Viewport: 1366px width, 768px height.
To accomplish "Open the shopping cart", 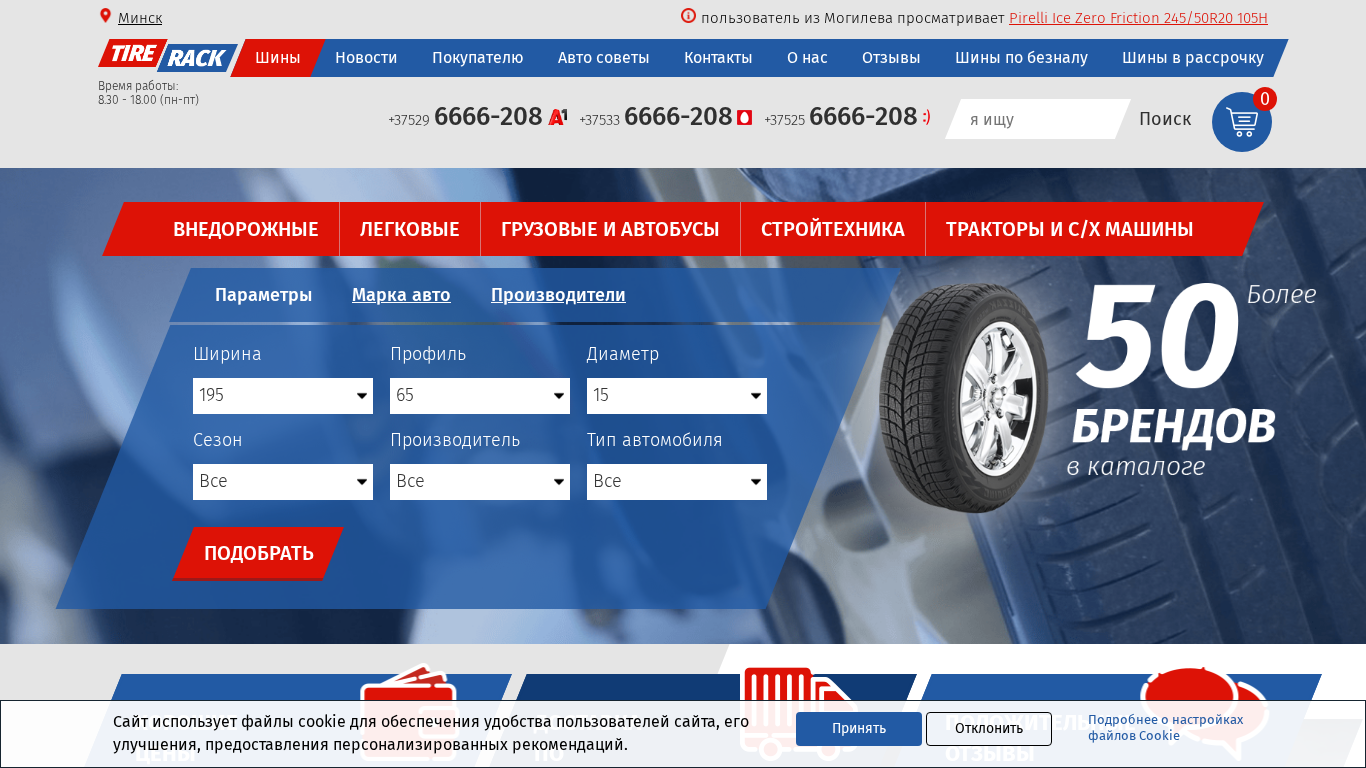I will coord(1242,122).
